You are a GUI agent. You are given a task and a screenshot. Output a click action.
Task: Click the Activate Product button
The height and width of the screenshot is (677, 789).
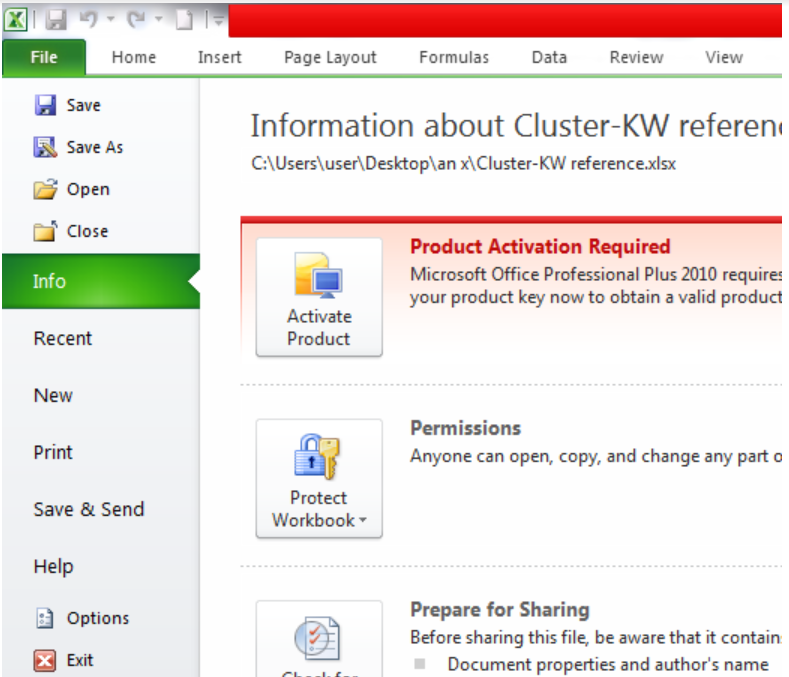click(319, 297)
